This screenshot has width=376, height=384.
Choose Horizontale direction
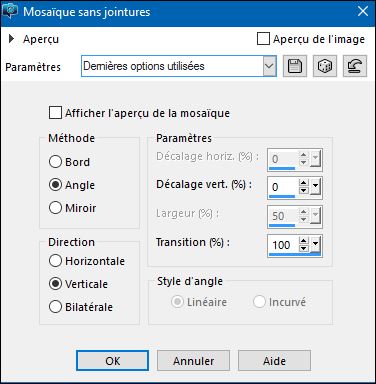click(x=55, y=261)
